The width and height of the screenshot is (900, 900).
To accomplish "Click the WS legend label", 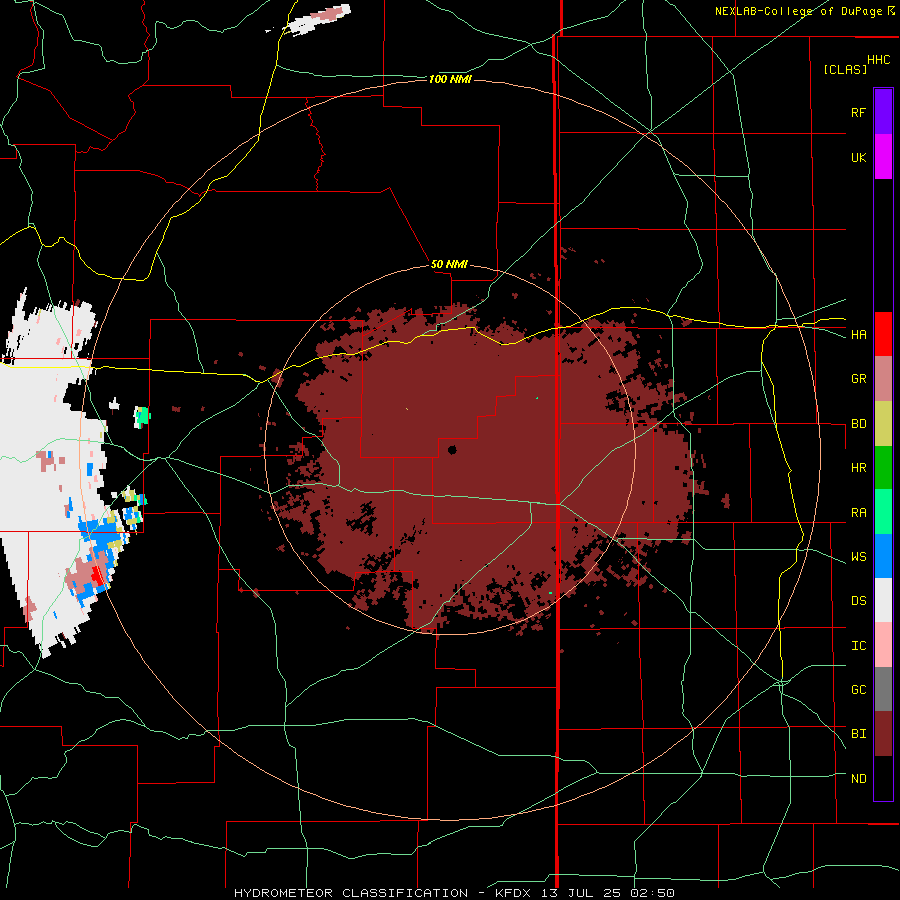I will point(858,557).
